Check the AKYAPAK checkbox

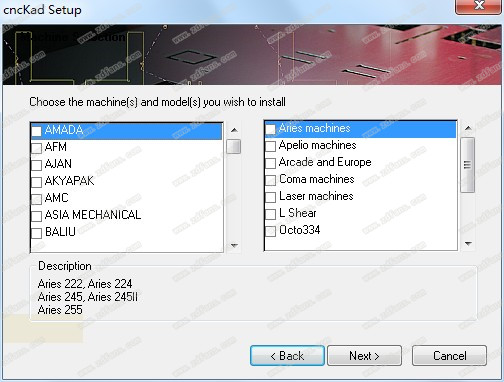pyautogui.click(x=37, y=182)
